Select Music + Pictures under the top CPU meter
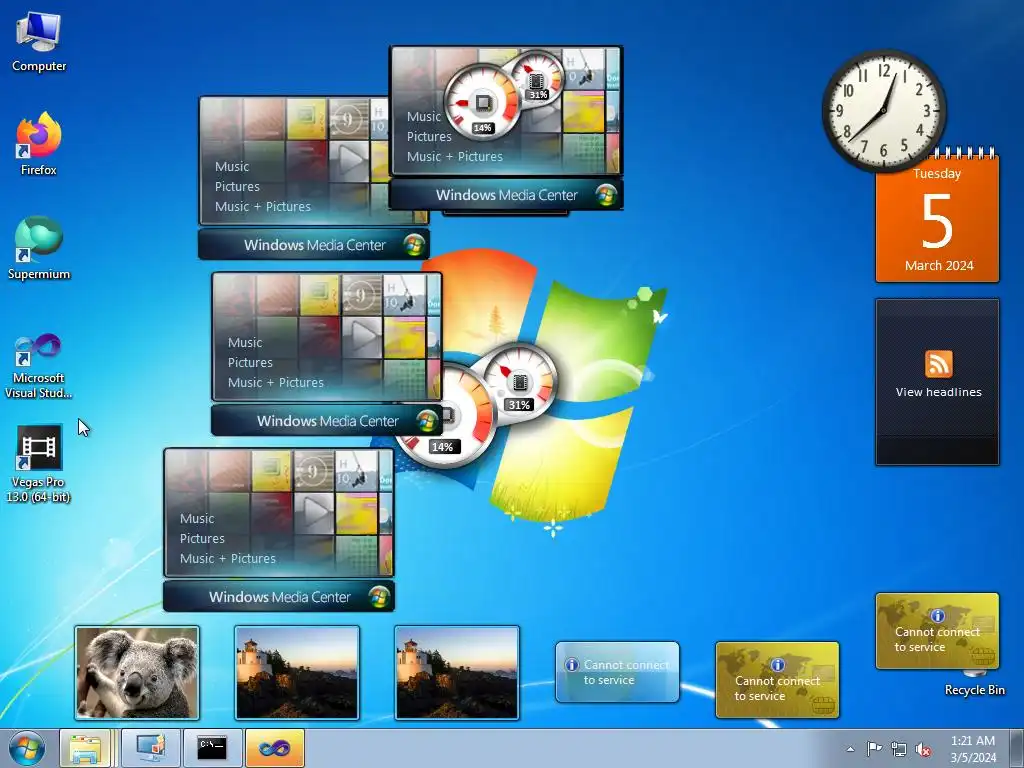Image resolution: width=1024 pixels, height=768 pixels. [455, 157]
